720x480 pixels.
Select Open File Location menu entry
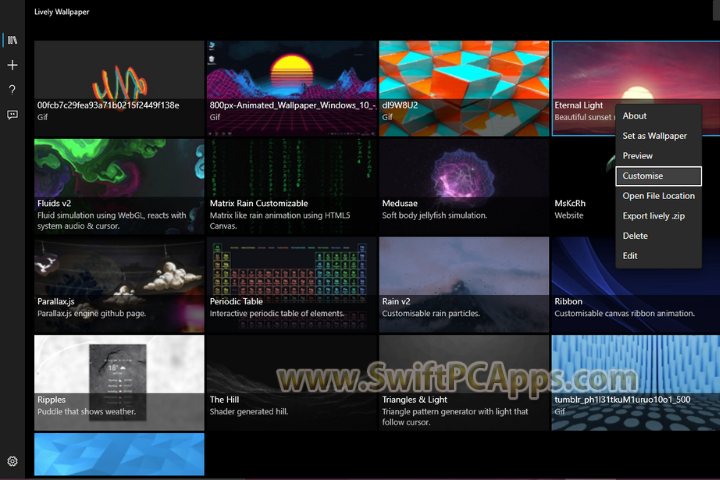658,196
